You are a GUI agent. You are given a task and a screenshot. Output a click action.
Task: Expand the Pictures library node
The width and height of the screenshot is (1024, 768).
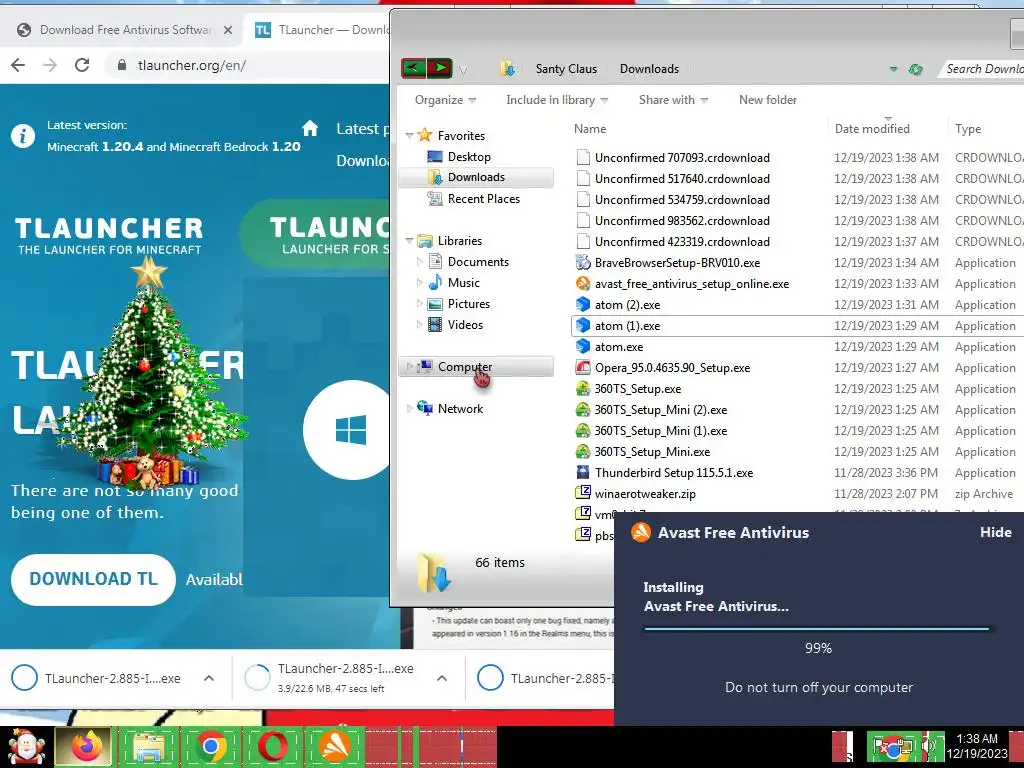[420, 304]
